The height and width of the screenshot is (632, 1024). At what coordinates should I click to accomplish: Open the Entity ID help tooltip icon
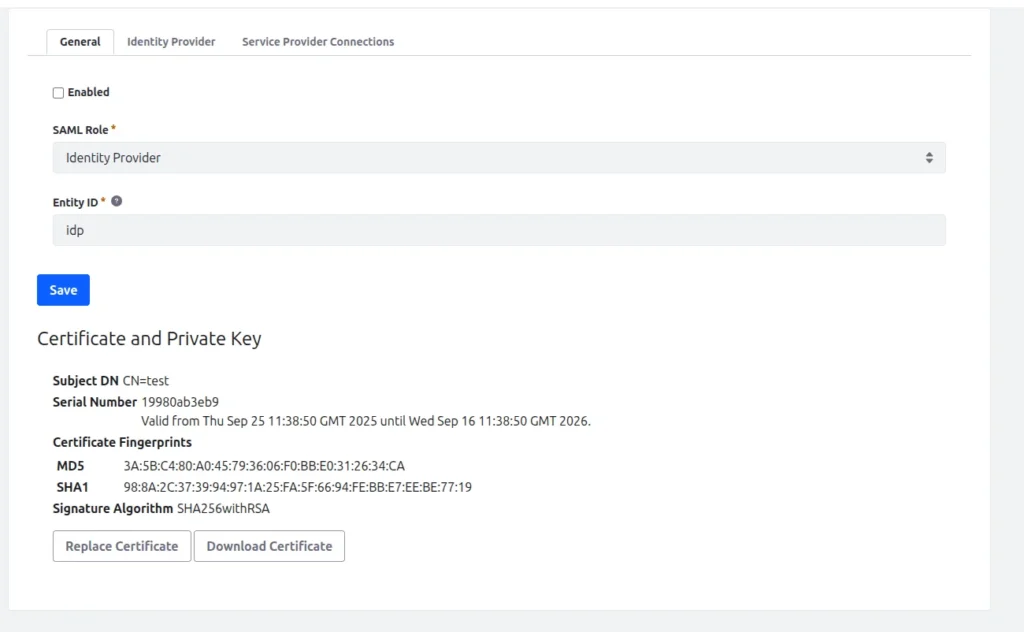pos(117,201)
